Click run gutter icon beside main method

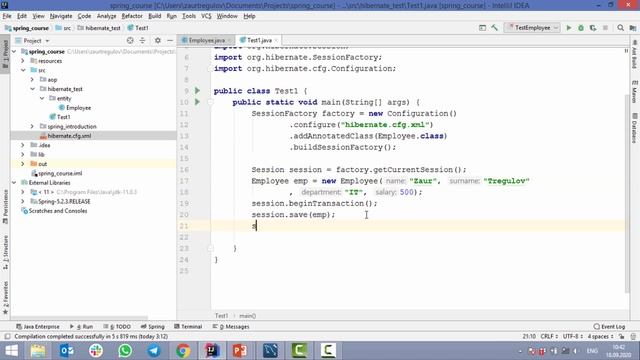[197, 102]
